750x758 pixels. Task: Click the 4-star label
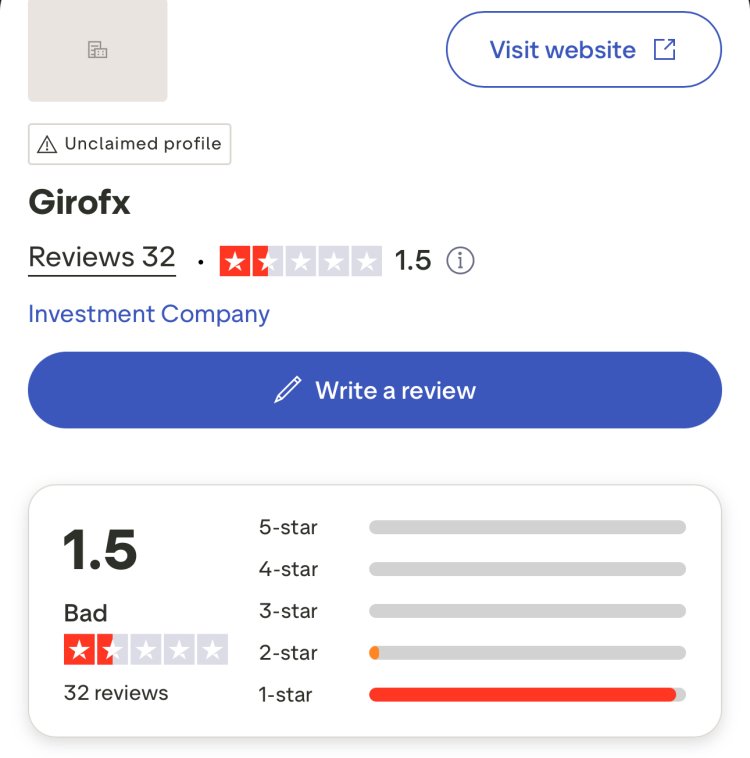click(x=288, y=569)
